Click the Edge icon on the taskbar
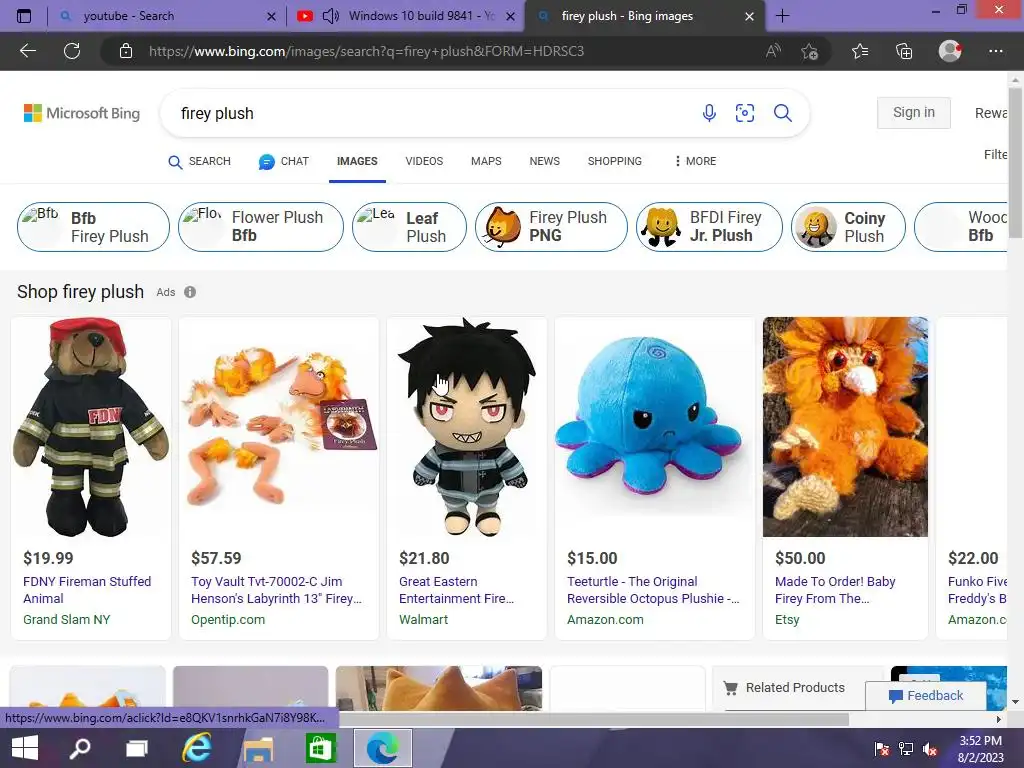The image size is (1024, 768). pyautogui.click(x=383, y=748)
